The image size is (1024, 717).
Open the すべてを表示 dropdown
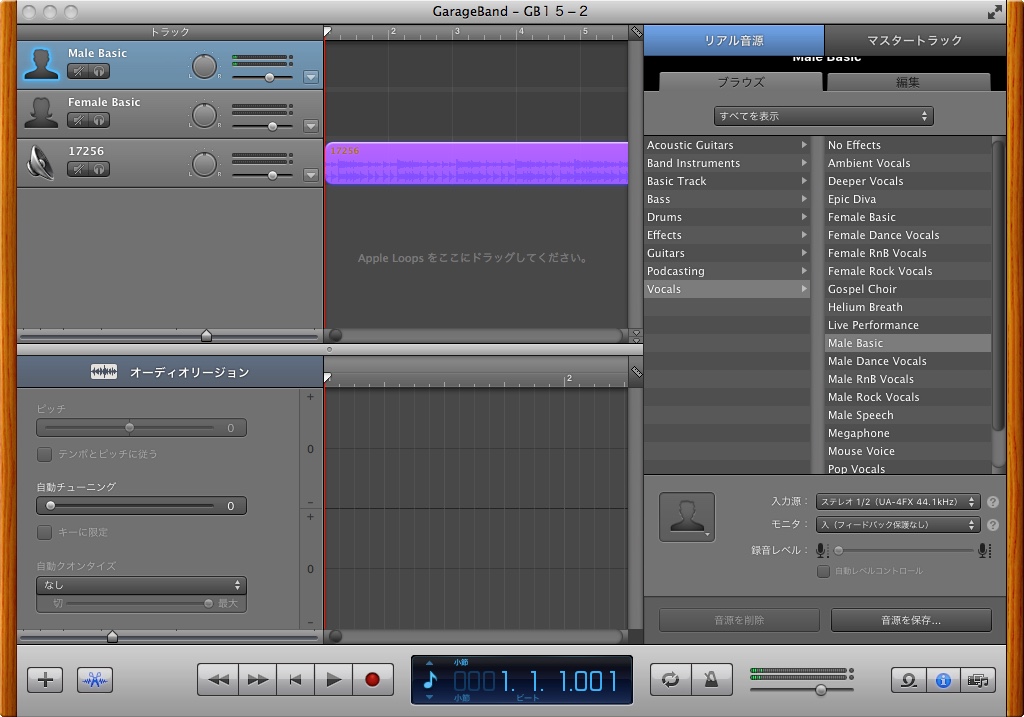(824, 116)
